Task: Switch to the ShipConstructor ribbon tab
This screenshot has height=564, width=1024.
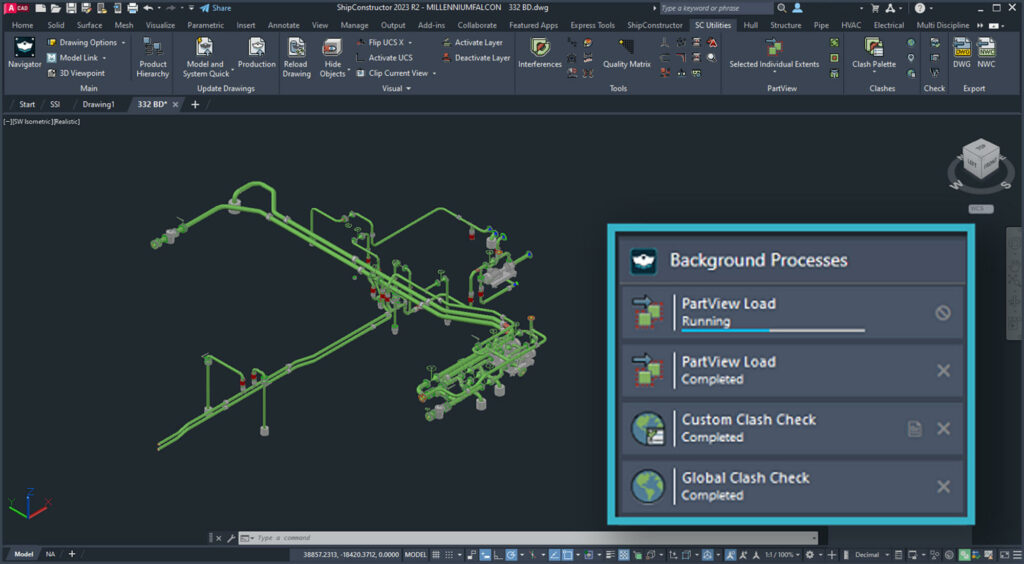Action: [654, 25]
